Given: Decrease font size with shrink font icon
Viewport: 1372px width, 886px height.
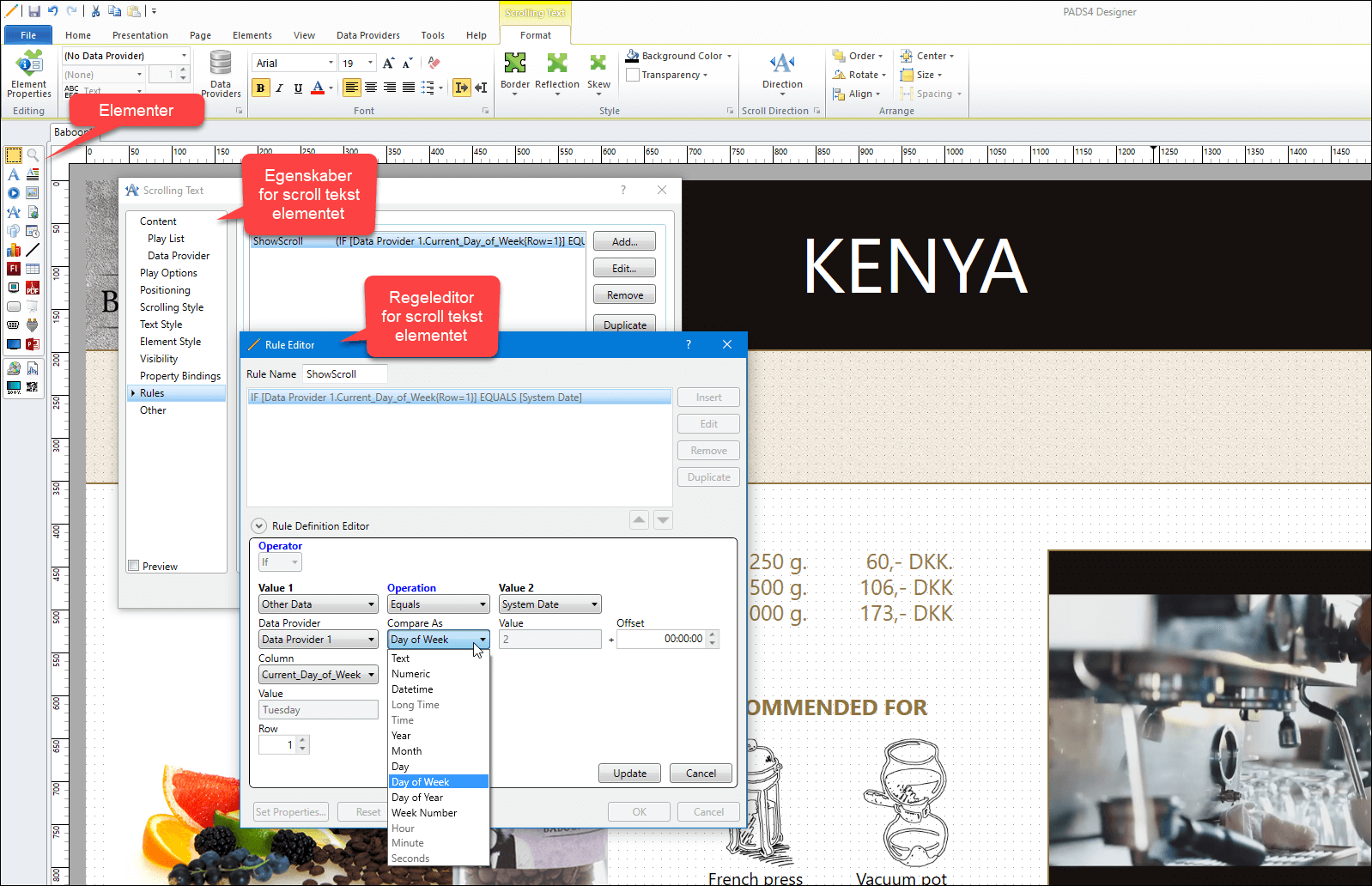Looking at the screenshot, I should pyautogui.click(x=407, y=63).
